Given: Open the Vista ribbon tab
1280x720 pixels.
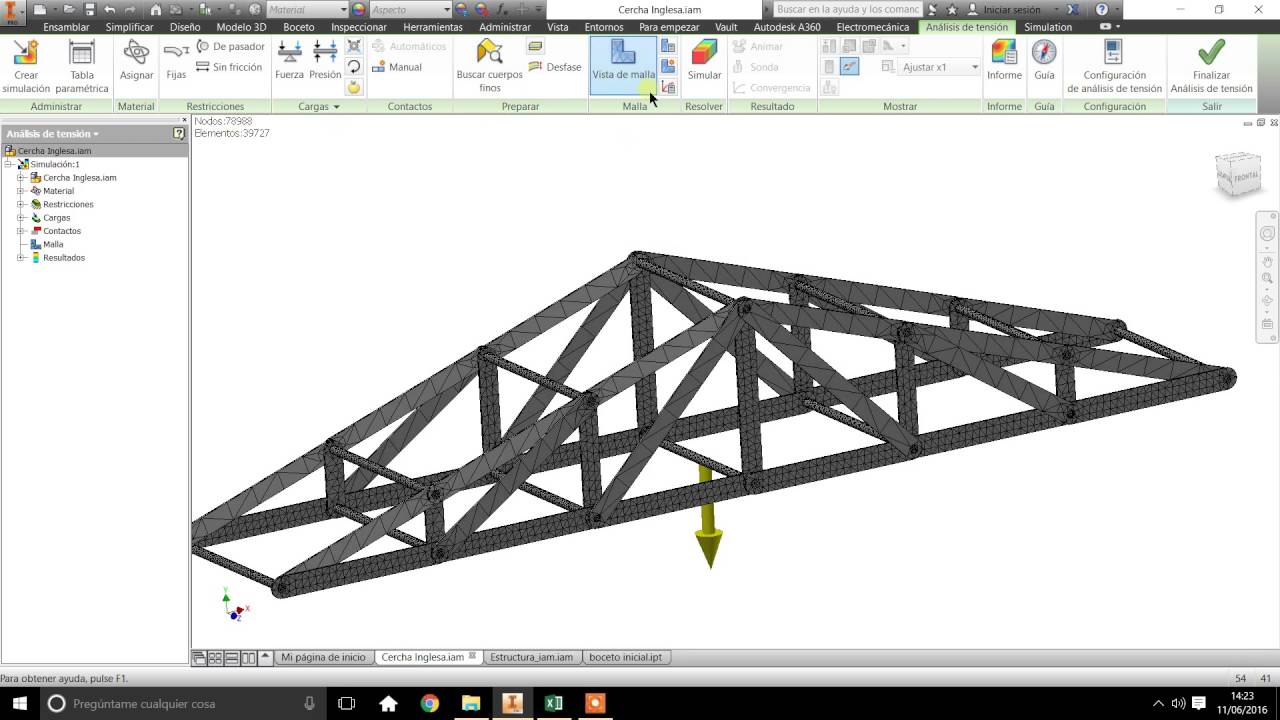Looking at the screenshot, I should (x=557, y=27).
